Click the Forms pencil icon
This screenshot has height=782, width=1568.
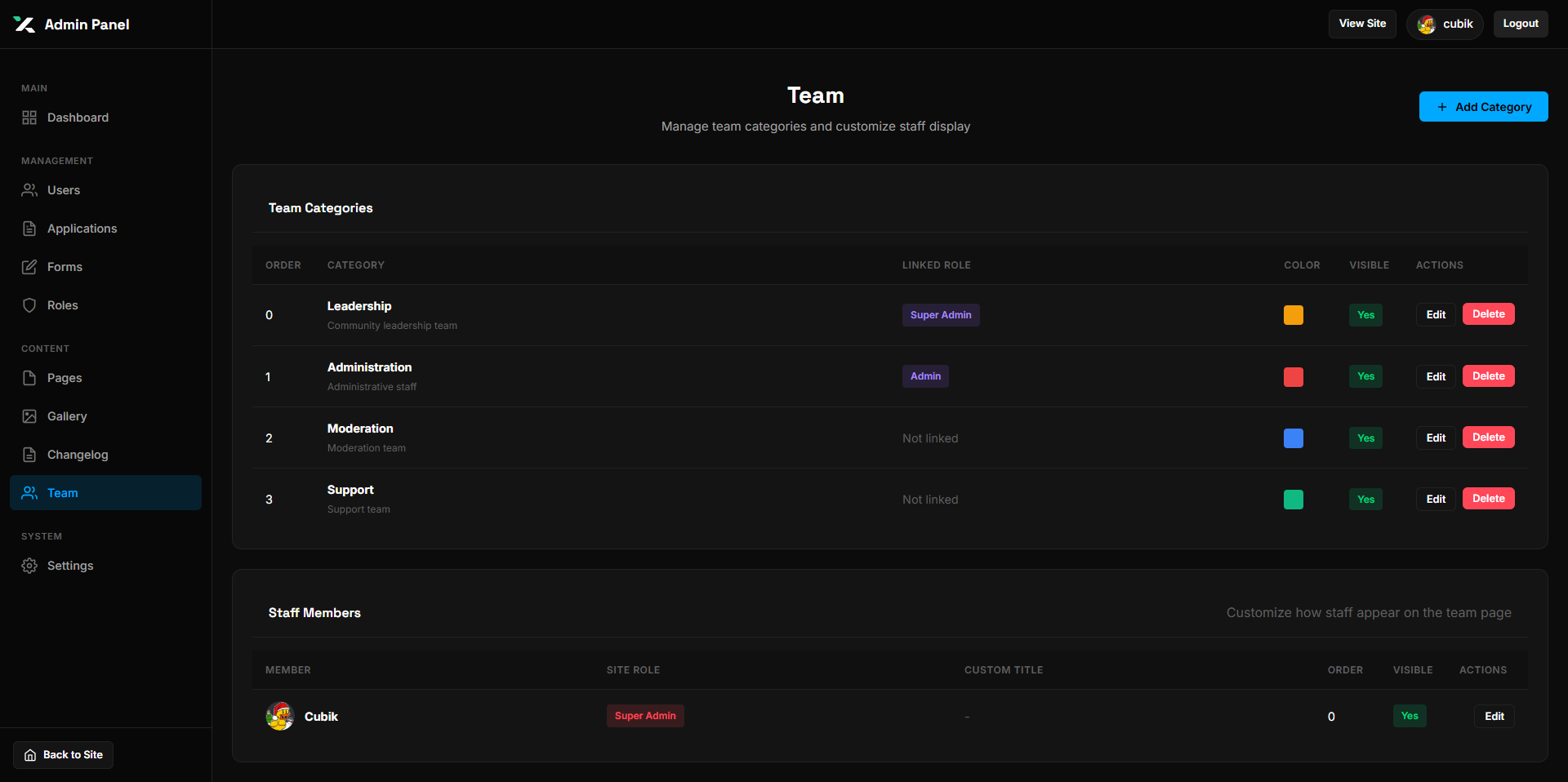click(x=29, y=267)
